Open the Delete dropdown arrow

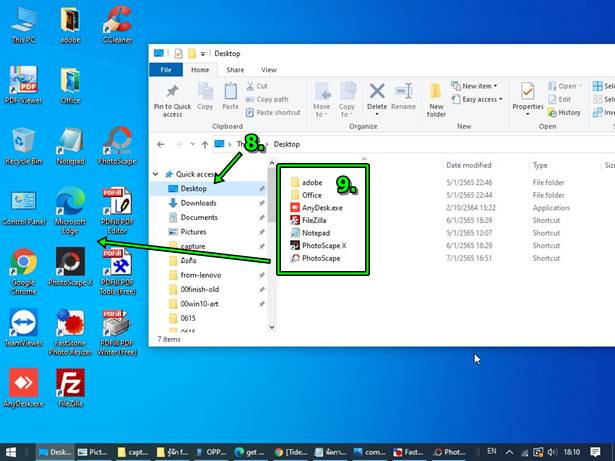click(377, 114)
